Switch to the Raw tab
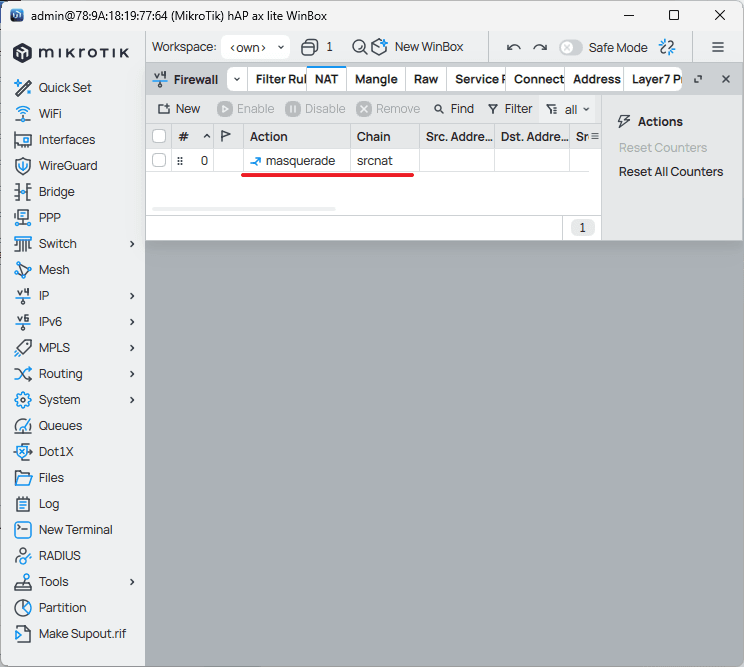744x667 pixels. click(426, 79)
